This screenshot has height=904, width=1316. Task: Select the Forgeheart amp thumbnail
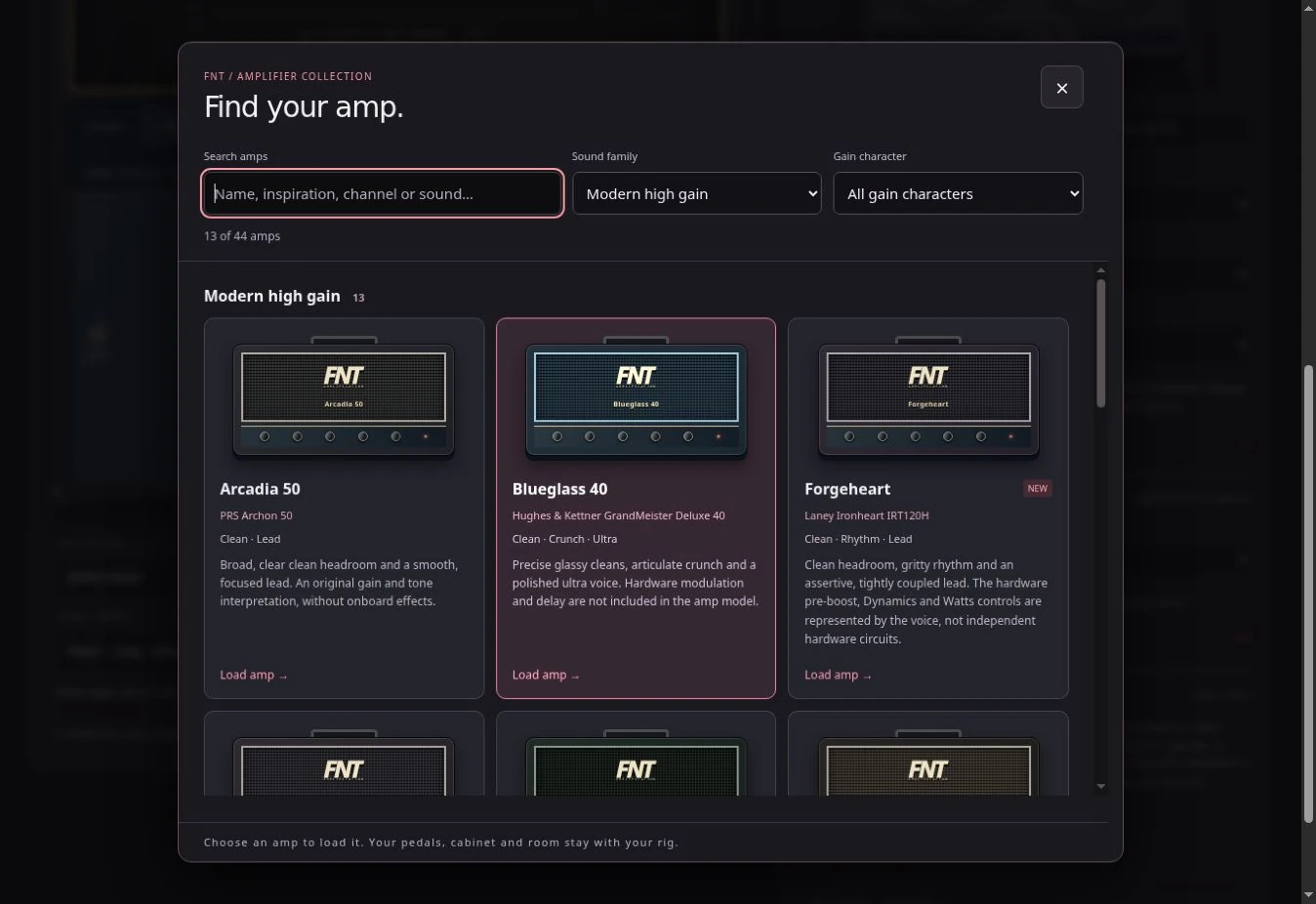tap(927, 398)
